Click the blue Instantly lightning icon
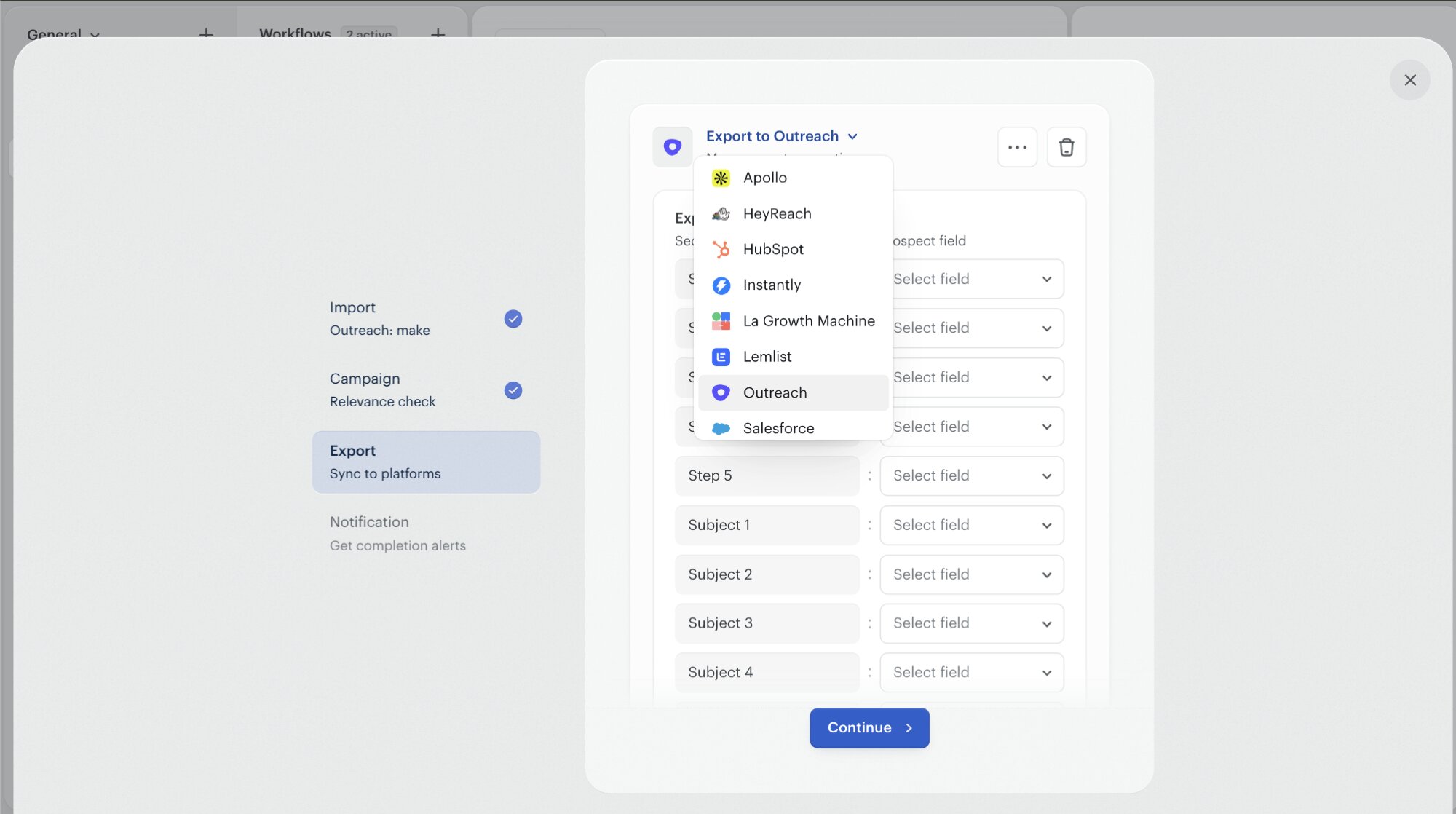Image resolution: width=1456 pixels, height=814 pixels. [x=721, y=285]
